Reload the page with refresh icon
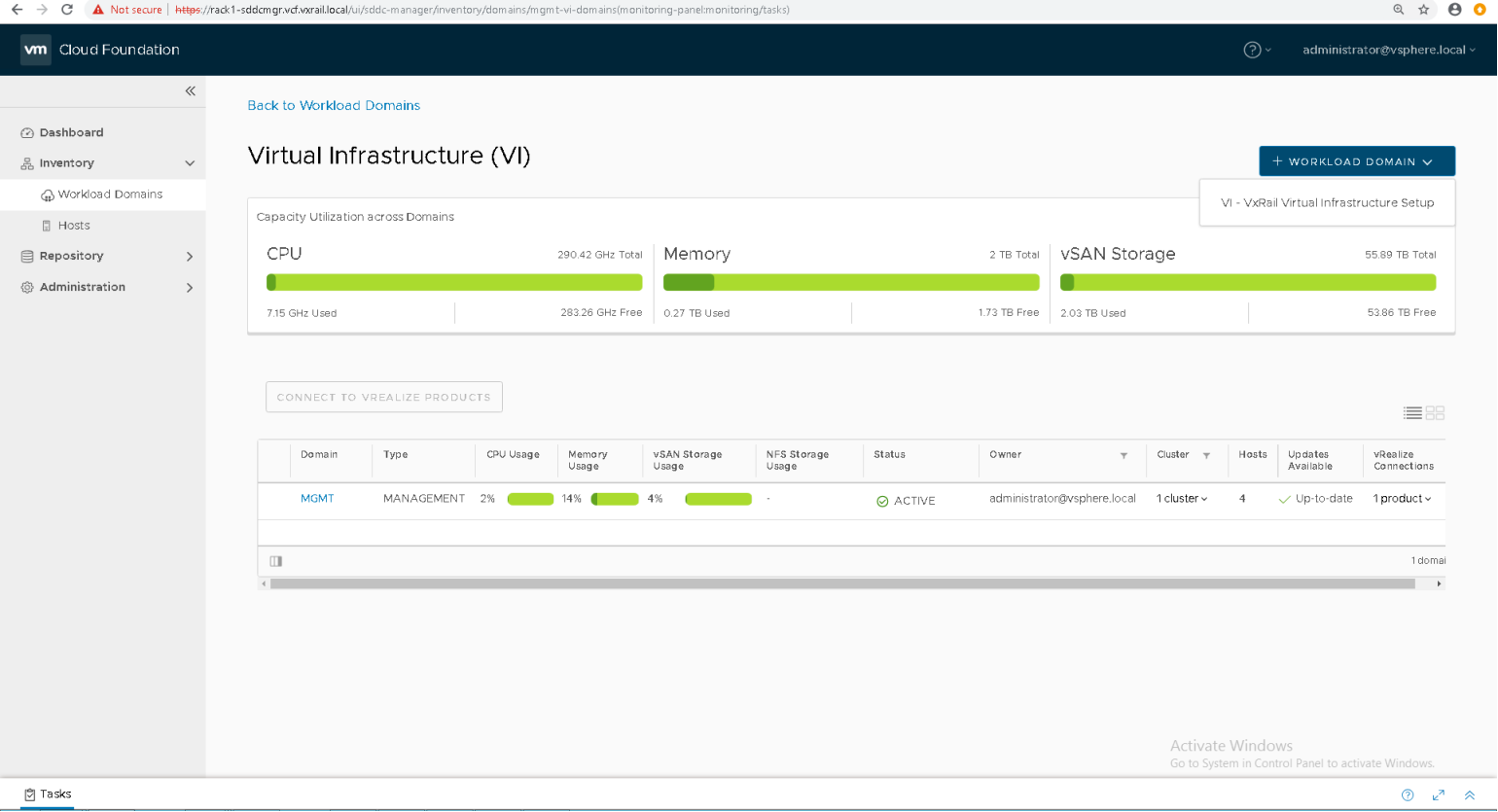 tap(67, 10)
